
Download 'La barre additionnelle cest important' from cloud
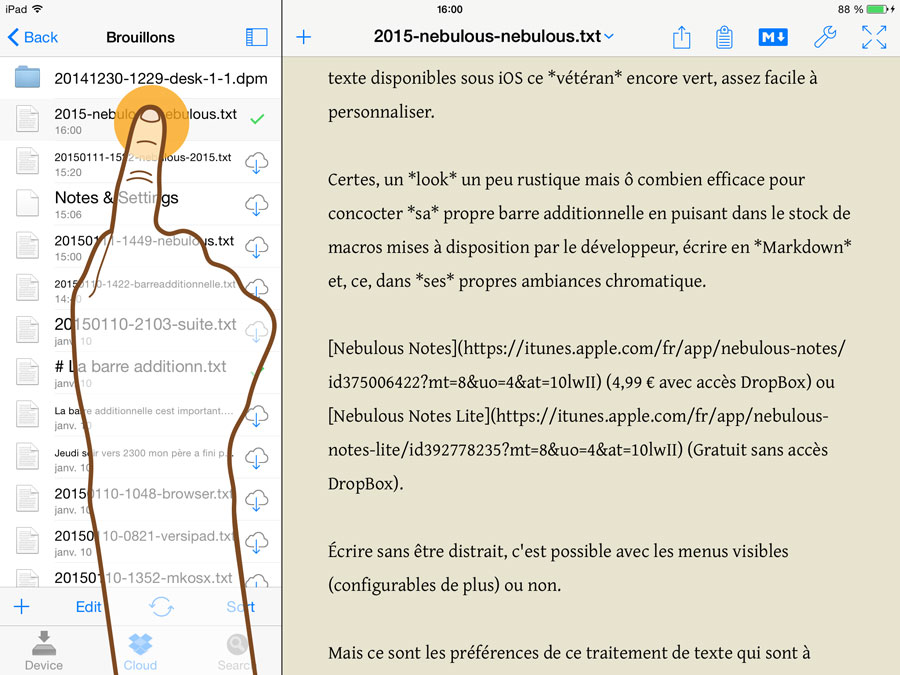coord(257,416)
